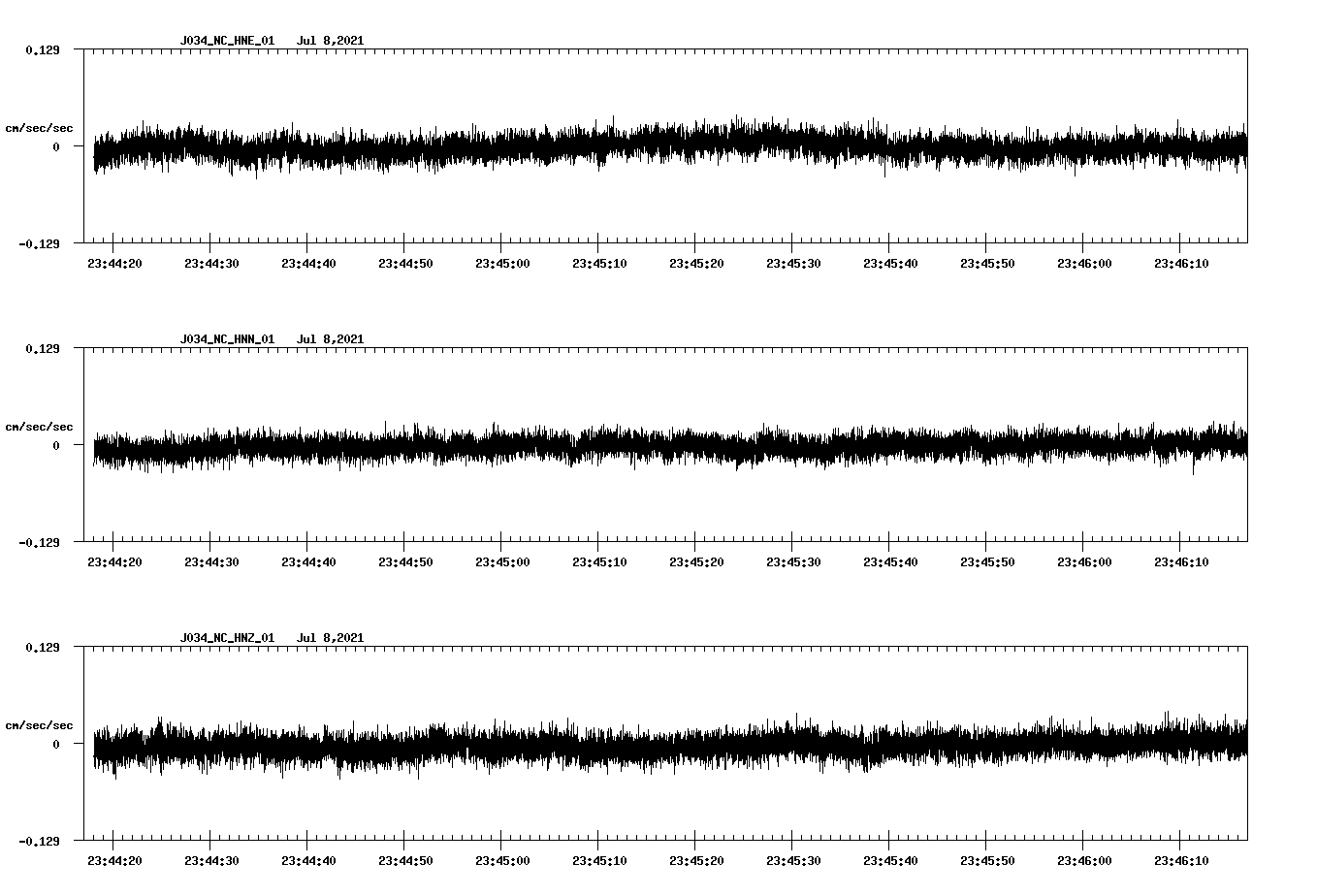Click the 23:44:20 time tick on top plot

[x=113, y=261]
